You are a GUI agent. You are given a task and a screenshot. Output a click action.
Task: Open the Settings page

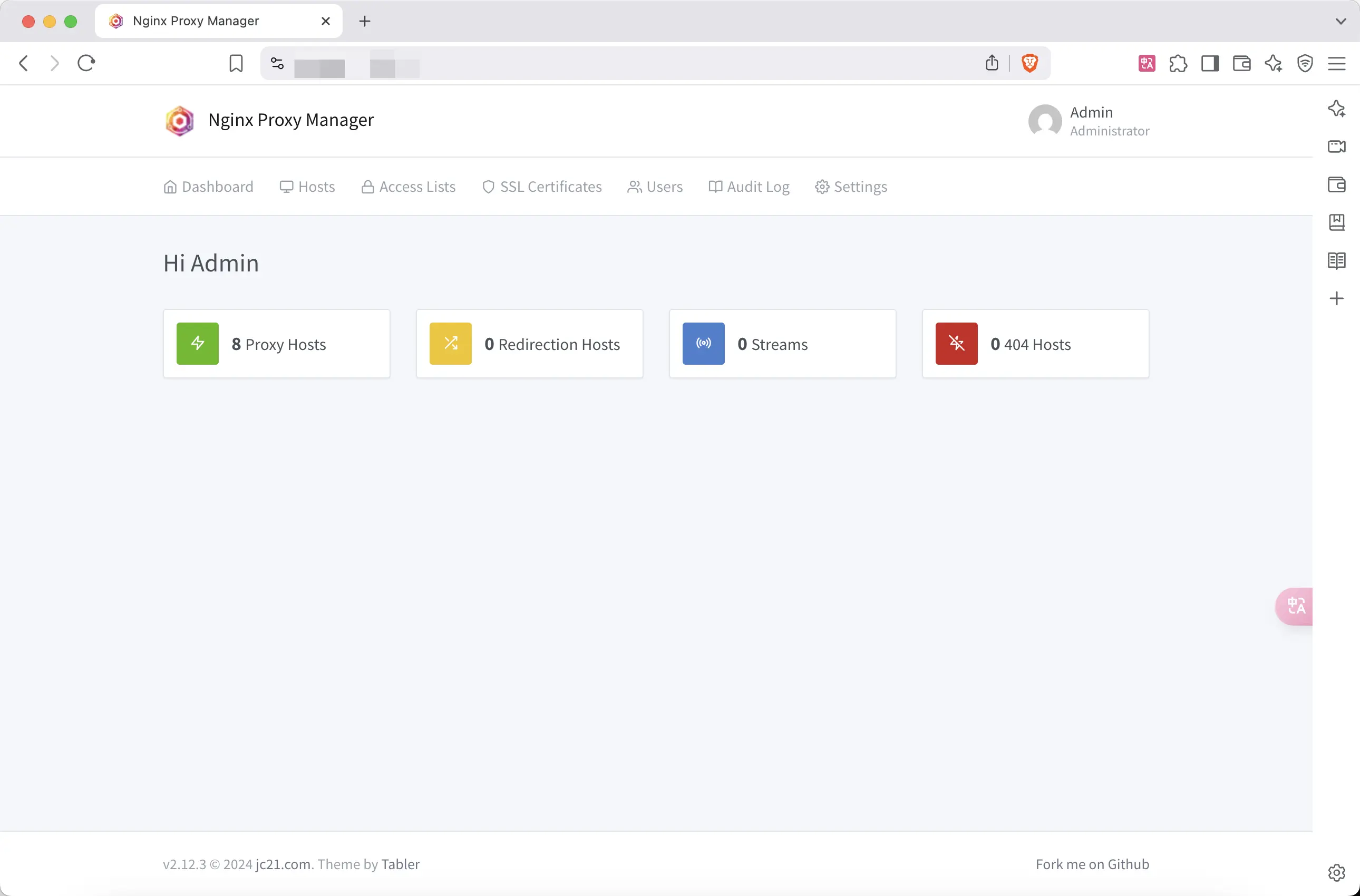click(851, 187)
